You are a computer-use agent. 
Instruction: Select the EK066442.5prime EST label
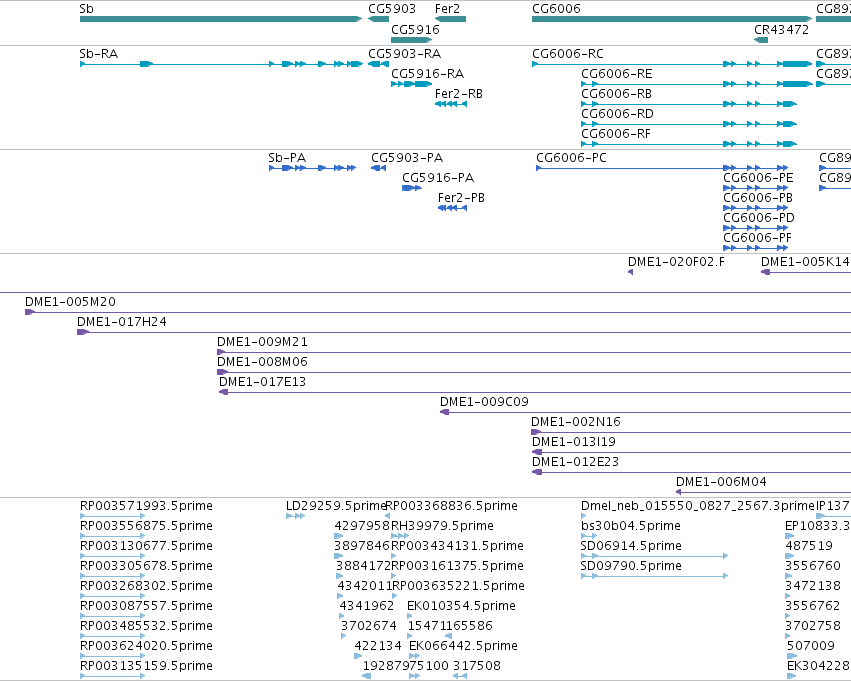pyautogui.click(x=463, y=646)
